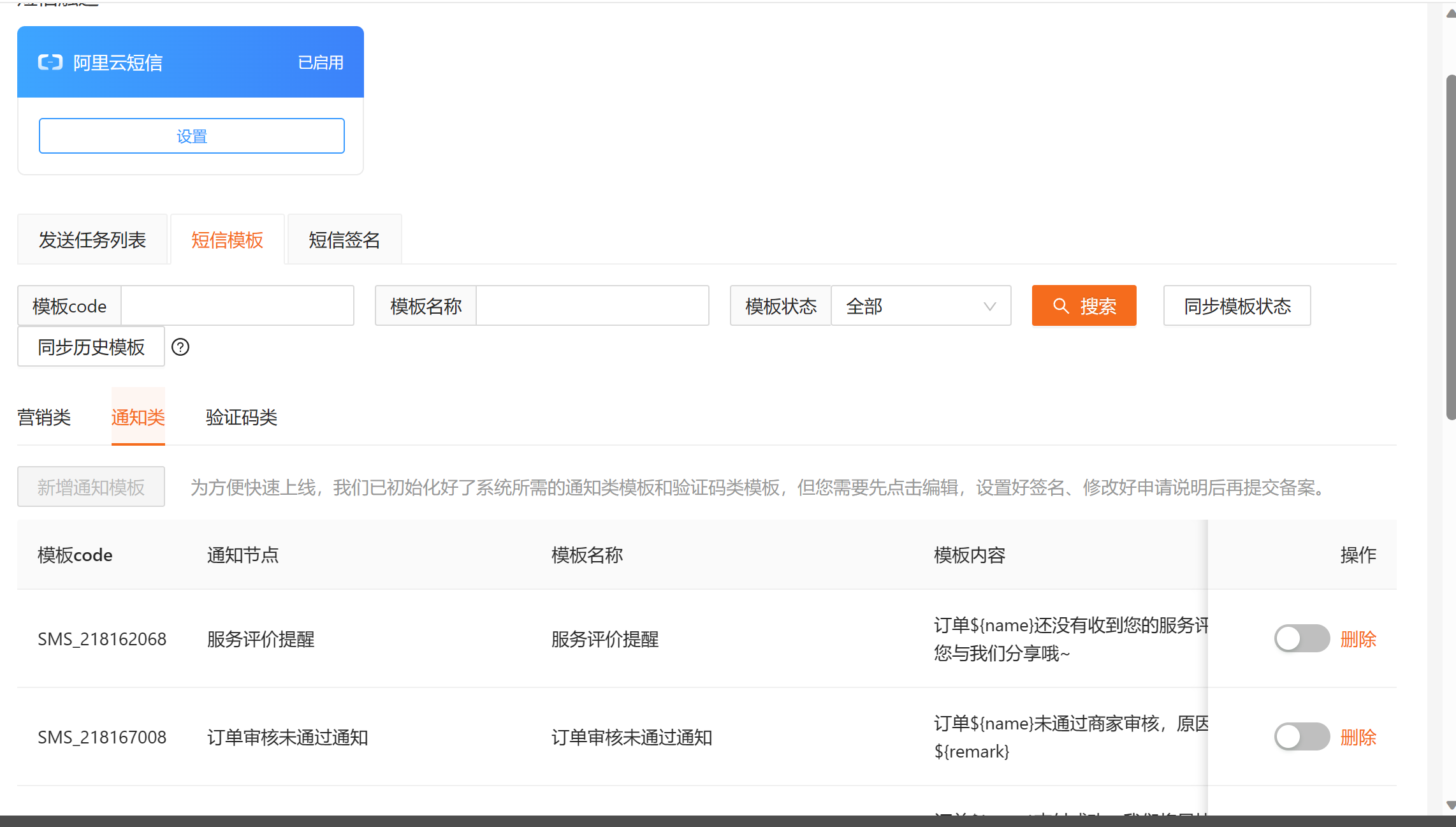This screenshot has width=1456, height=827.
Task: Click cell SMS_218162068
Action: point(102,639)
